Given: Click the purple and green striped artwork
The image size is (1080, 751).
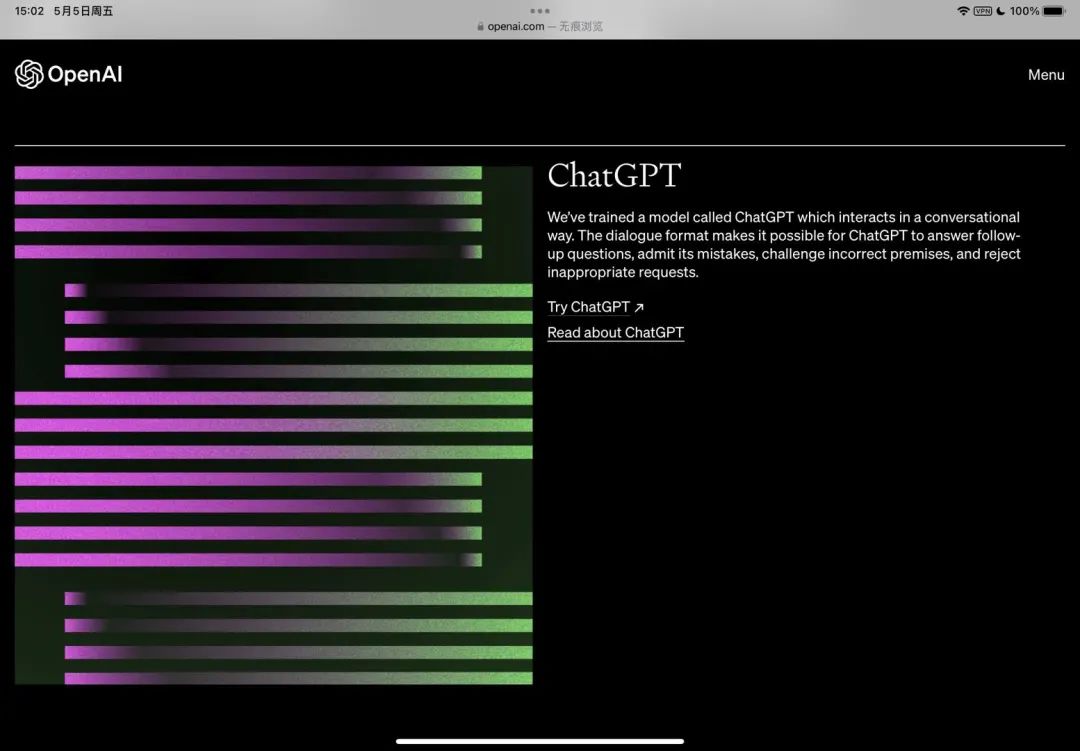Looking at the screenshot, I should click(273, 425).
